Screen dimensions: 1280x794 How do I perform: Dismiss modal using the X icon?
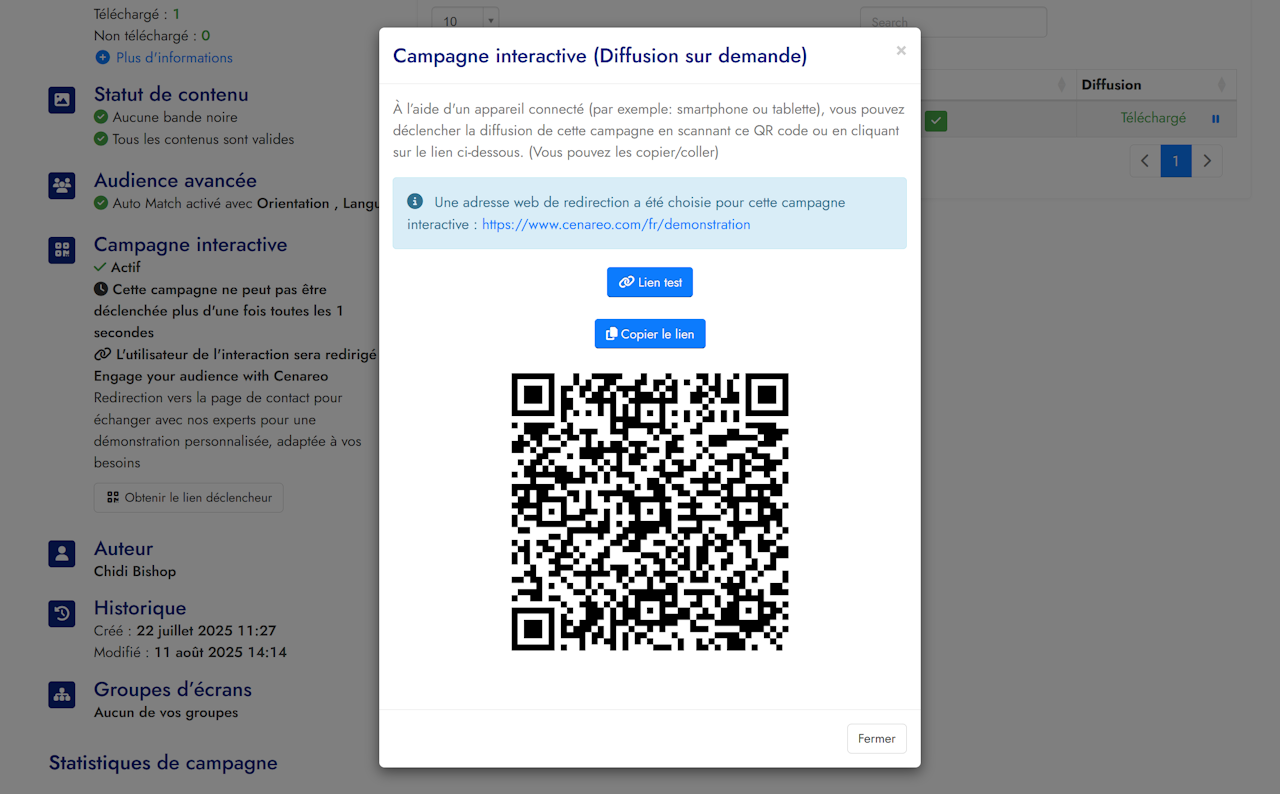pyautogui.click(x=901, y=50)
